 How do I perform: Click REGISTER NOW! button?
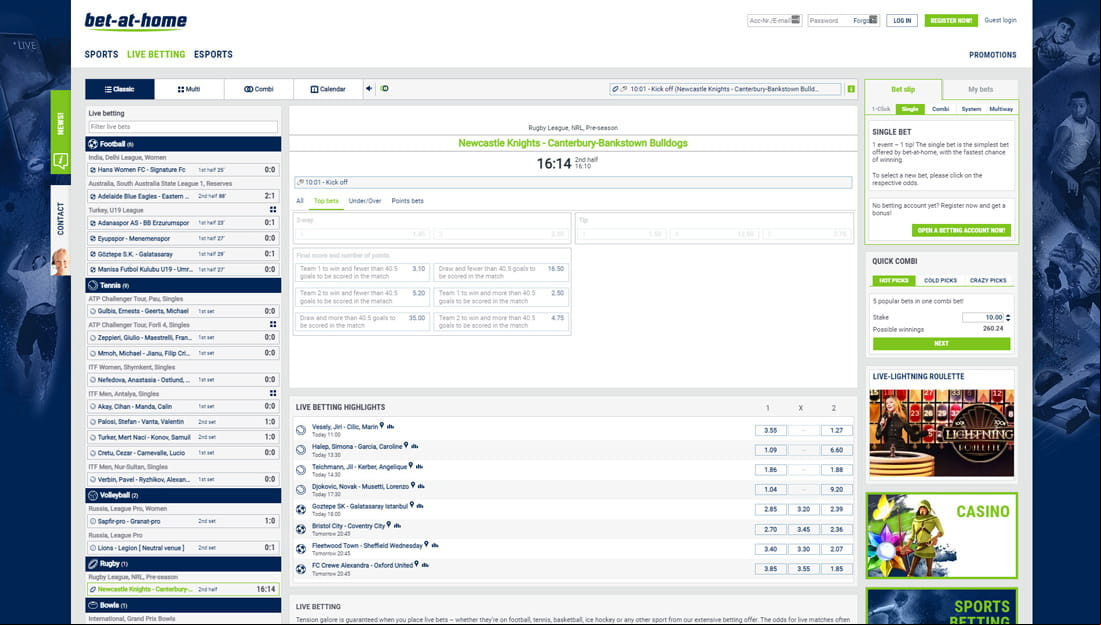(951, 20)
